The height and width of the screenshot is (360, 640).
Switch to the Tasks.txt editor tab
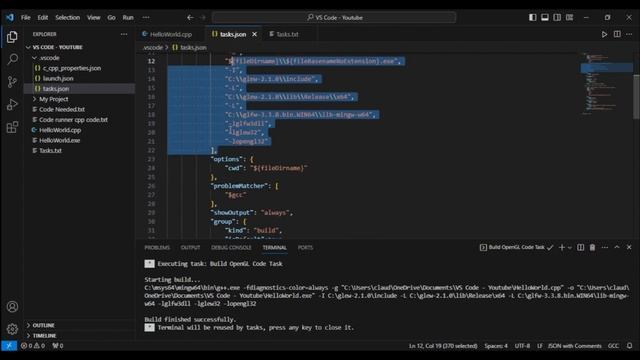pos(287,34)
